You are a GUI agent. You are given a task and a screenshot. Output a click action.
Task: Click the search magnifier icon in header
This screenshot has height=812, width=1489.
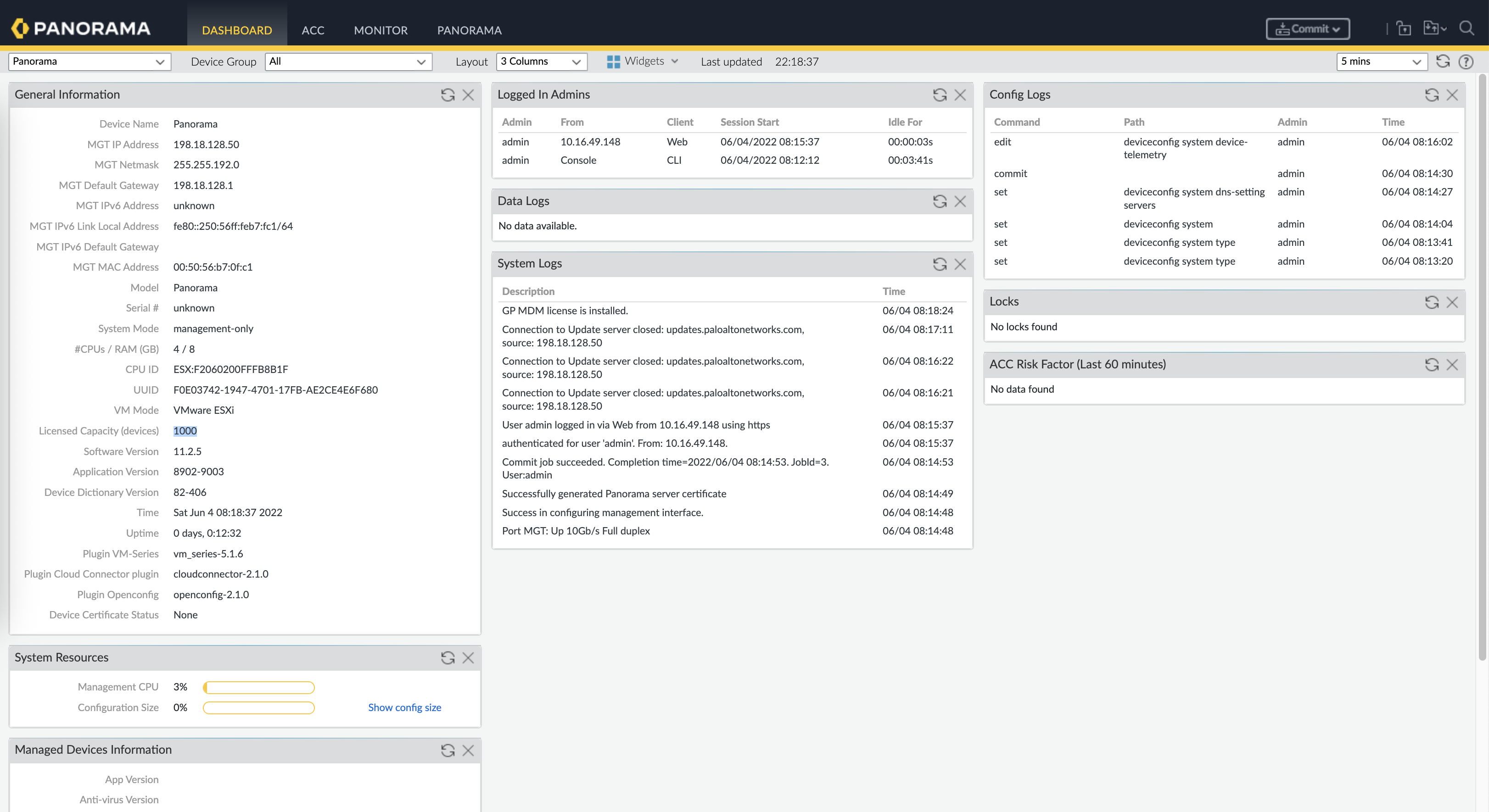pyautogui.click(x=1466, y=28)
